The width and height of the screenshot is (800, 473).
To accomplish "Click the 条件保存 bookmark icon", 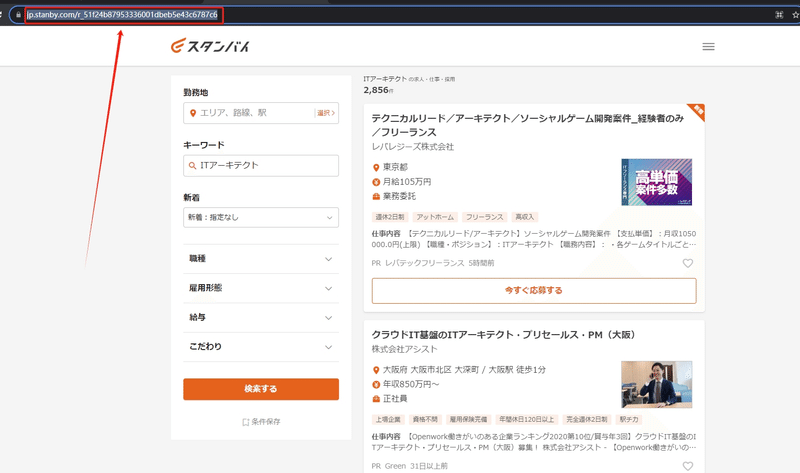I will 245,422.
